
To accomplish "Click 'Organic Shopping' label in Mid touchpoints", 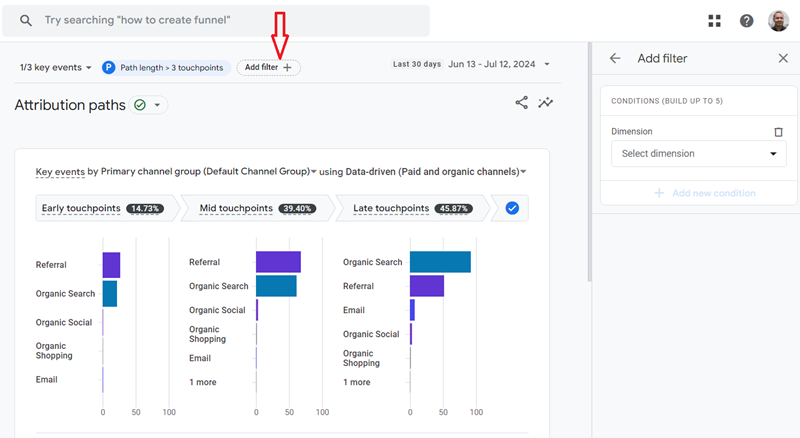I will (207, 334).
